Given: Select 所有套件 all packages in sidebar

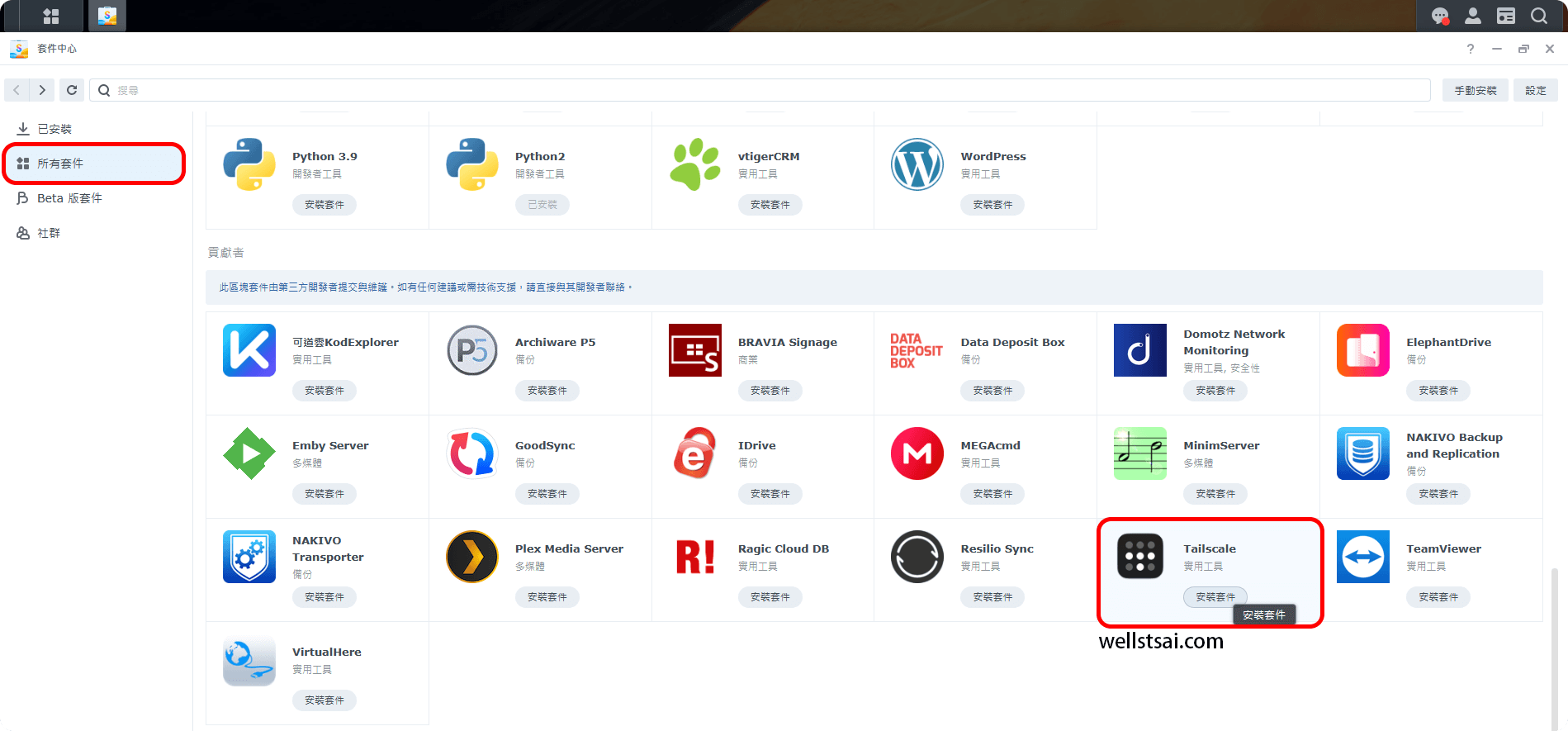Looking at the screenshot, I should click(x=94, y=164).
